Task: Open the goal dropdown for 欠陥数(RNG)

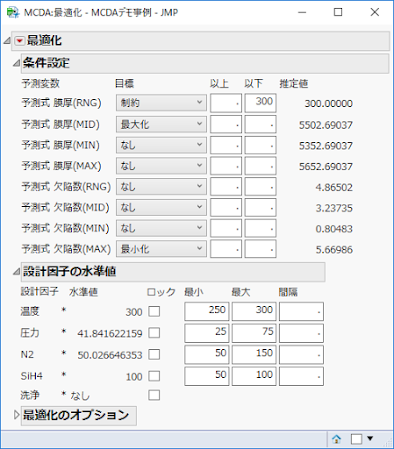Action: (161, 187)
